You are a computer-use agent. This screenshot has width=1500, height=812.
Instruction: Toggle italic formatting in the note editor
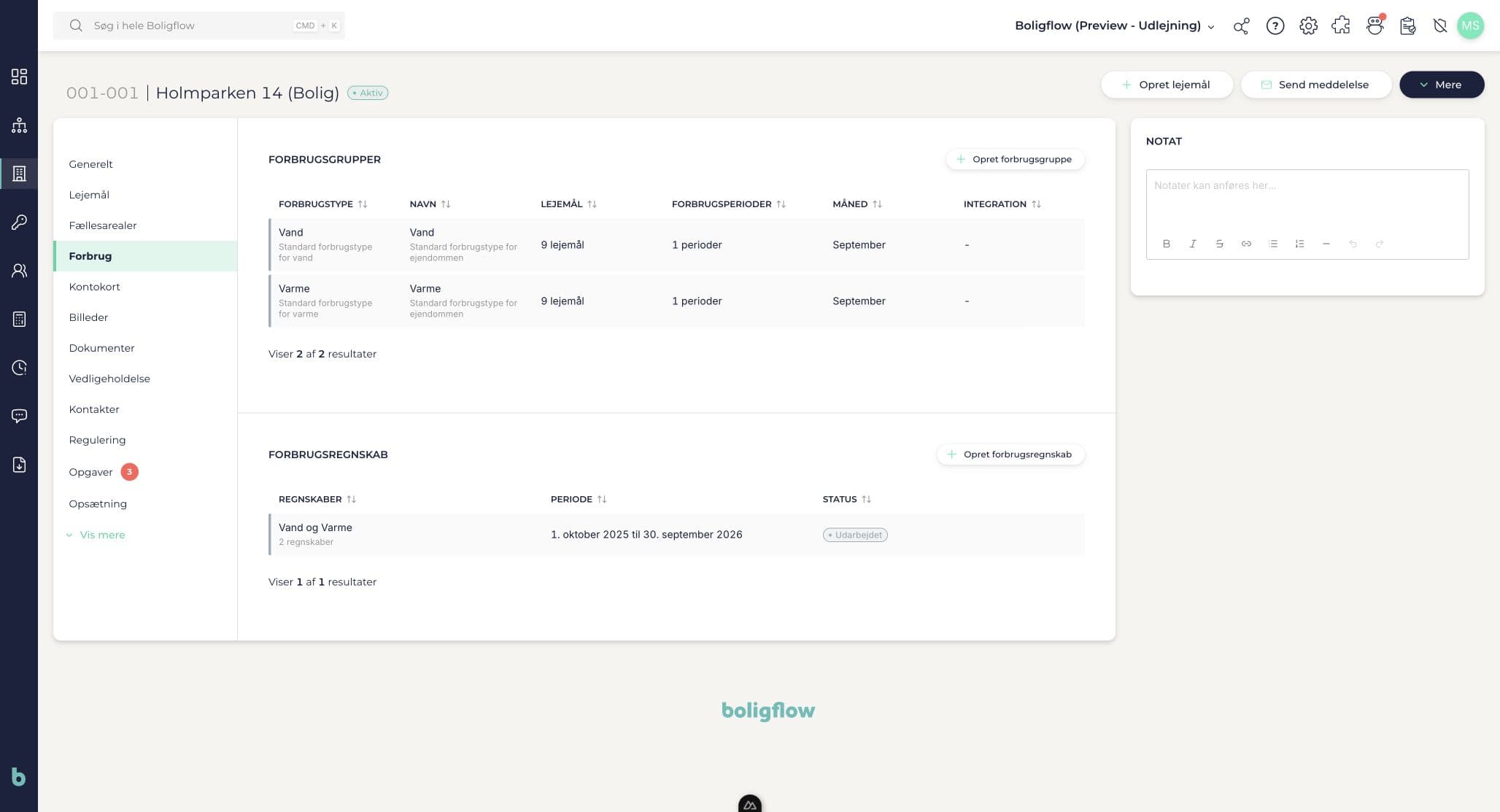pyautogui.click(x=1193, y=244)
